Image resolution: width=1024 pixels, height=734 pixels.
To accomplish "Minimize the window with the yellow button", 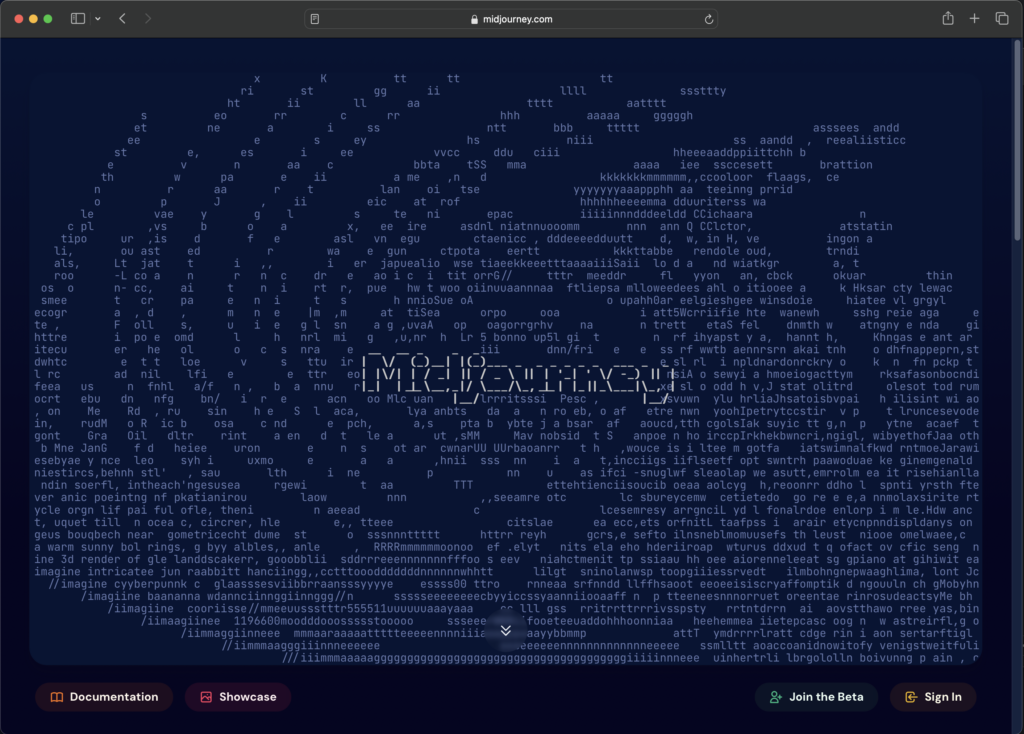I will click(33, 19).
